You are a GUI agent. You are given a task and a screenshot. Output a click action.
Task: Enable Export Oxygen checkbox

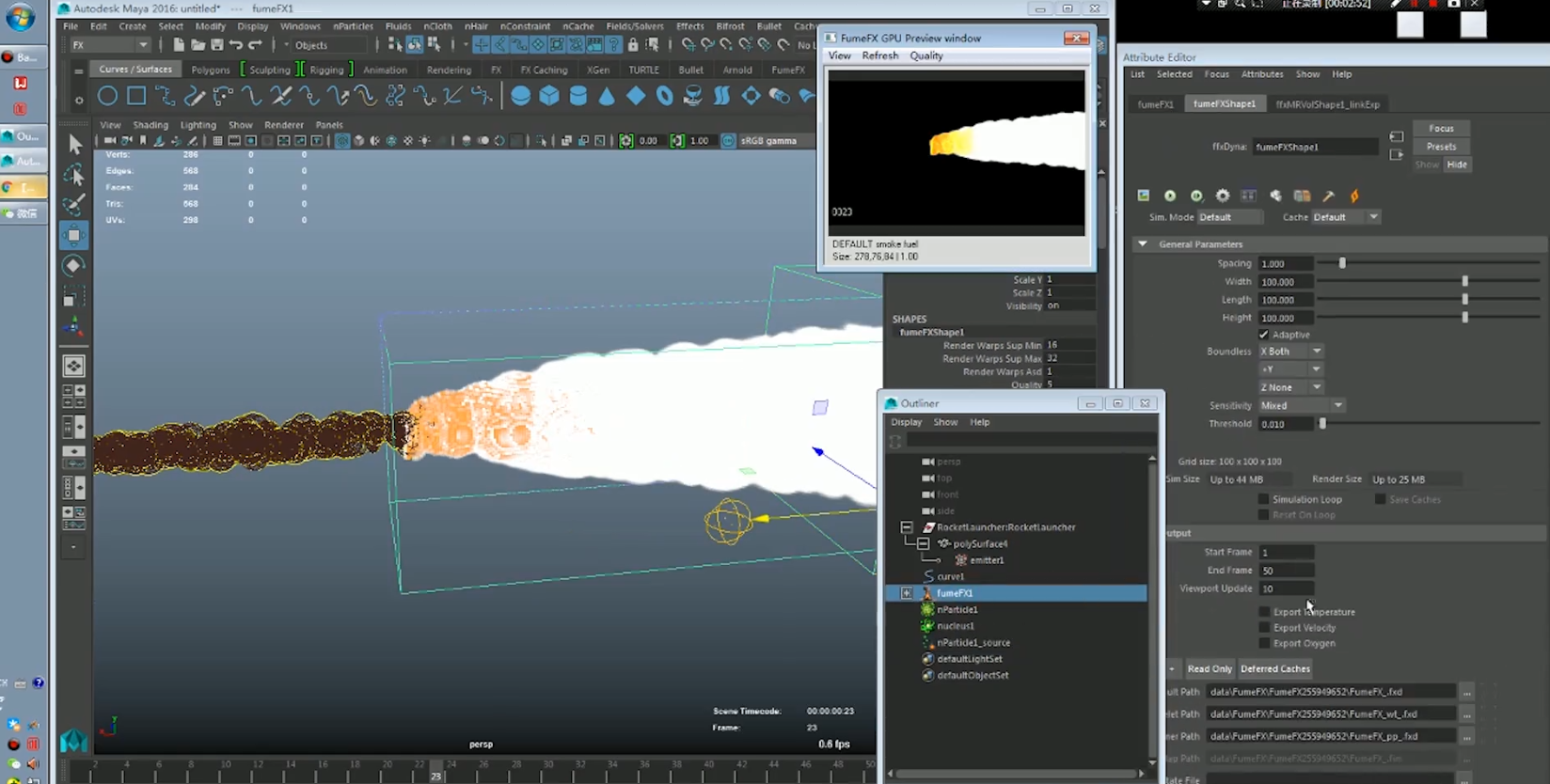1264,644
